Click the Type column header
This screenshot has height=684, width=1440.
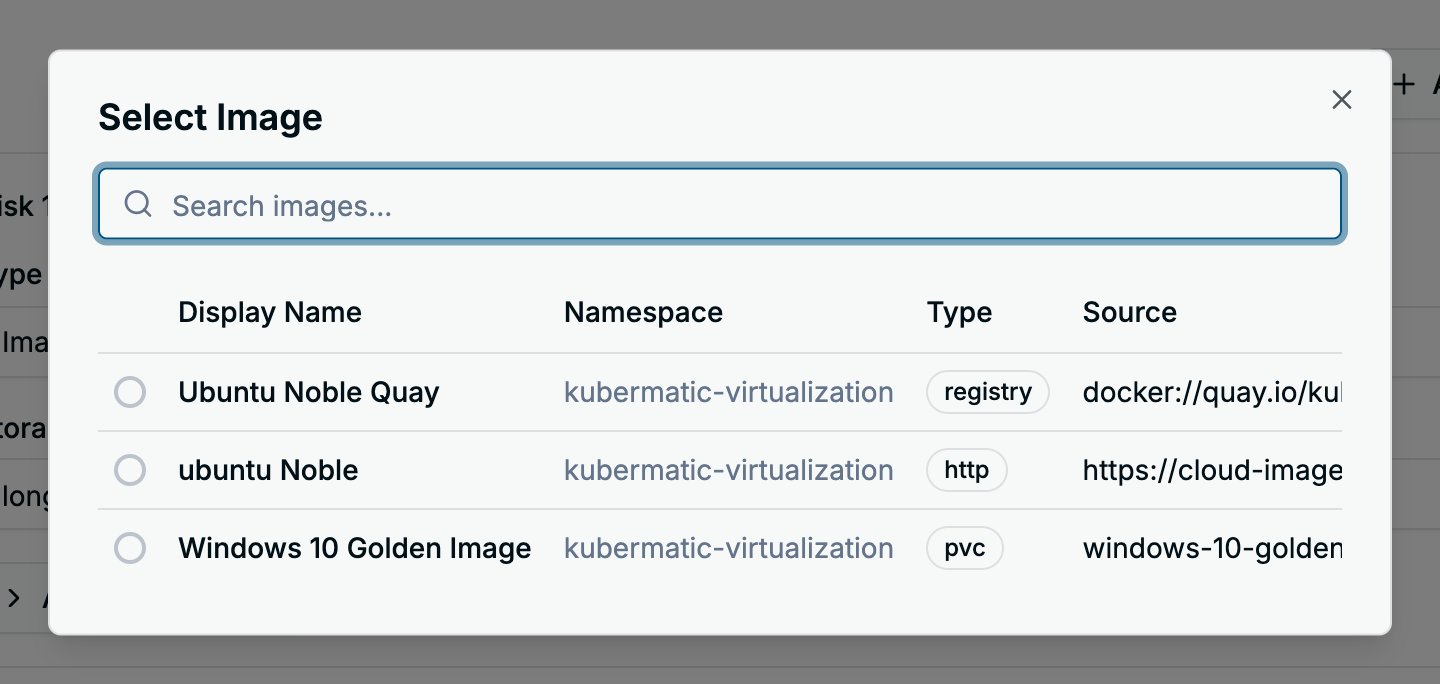click(x=959, y=312)
